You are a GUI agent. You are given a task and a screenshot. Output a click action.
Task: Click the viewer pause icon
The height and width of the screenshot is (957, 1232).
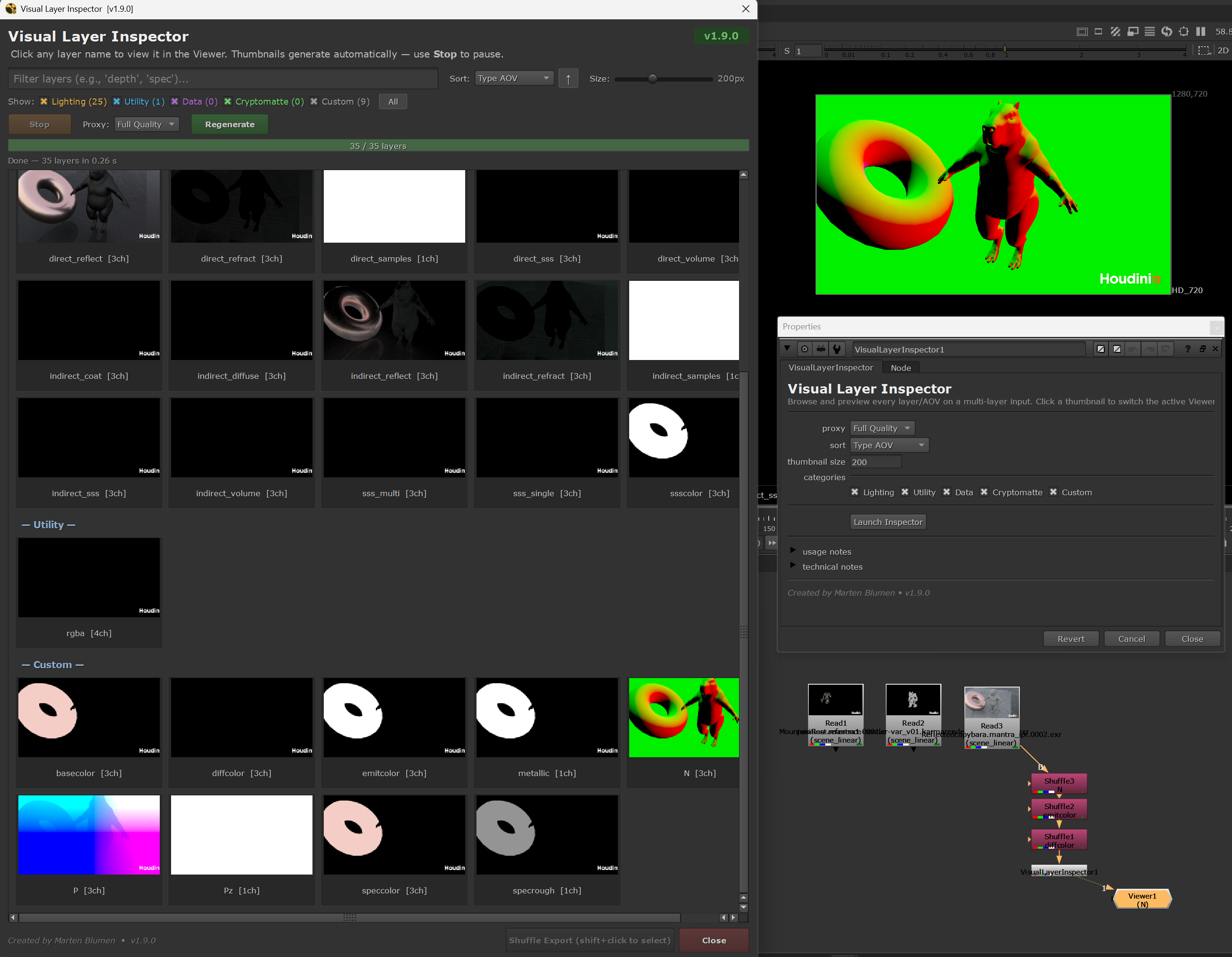1200,32
